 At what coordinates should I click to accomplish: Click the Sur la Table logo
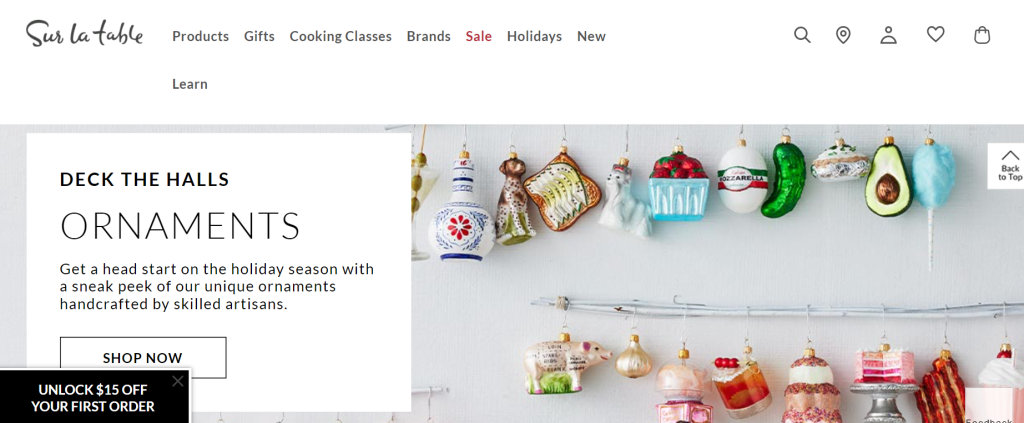tap(84, 33)
